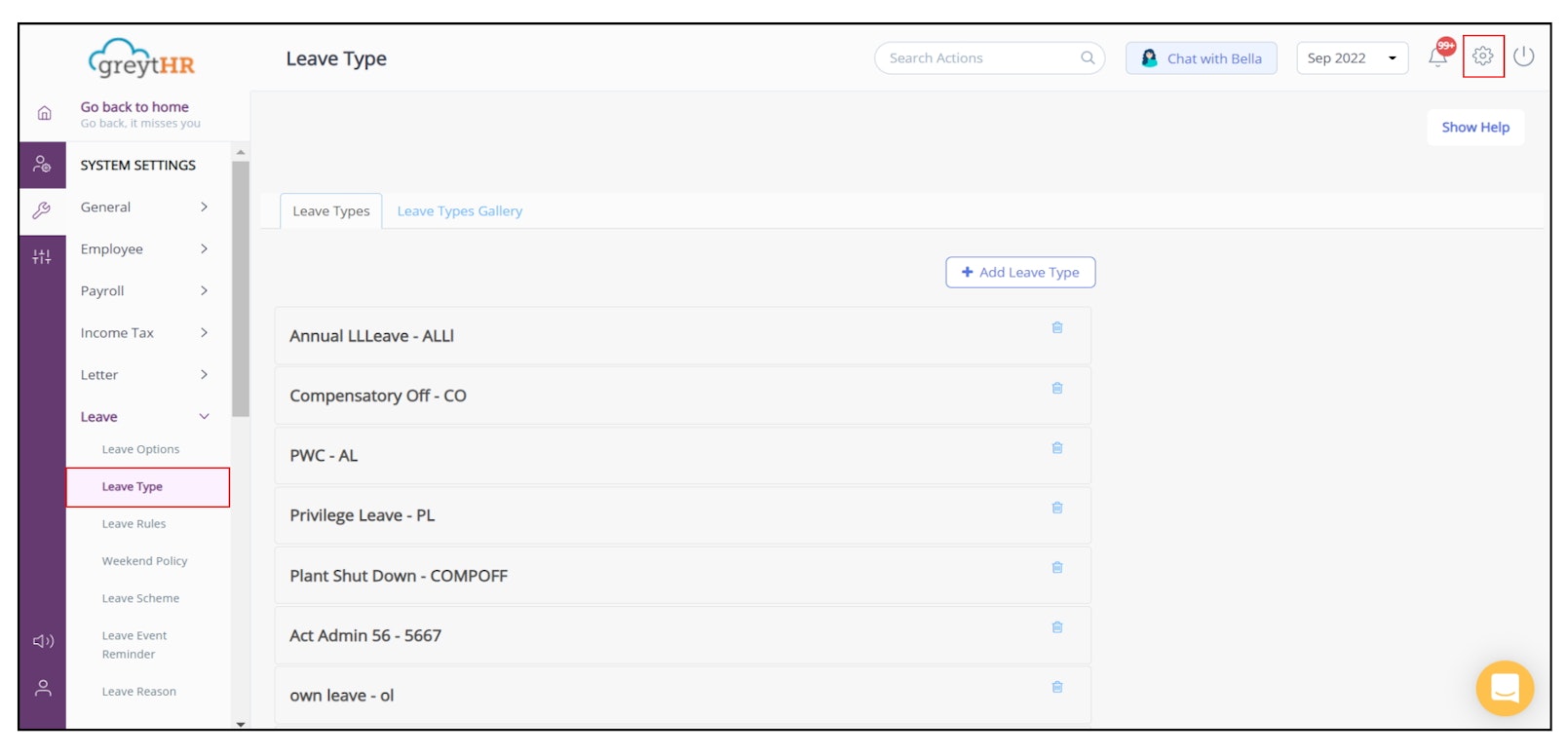The height and width of the screenshot is (756, 1568).
Task: Open the settings gear icon
Action: pos(1482,57)
